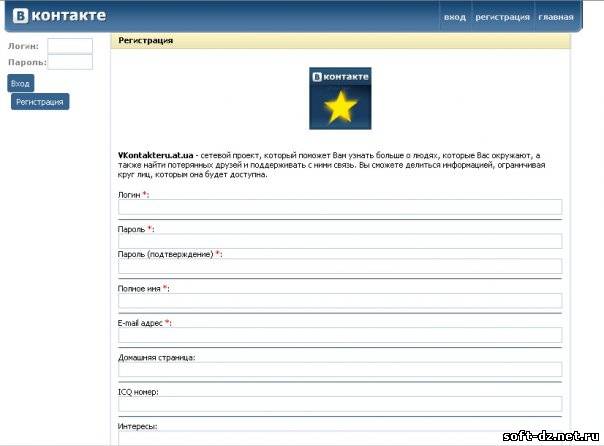Click the sidebar Регистрация button

[40, 102]
